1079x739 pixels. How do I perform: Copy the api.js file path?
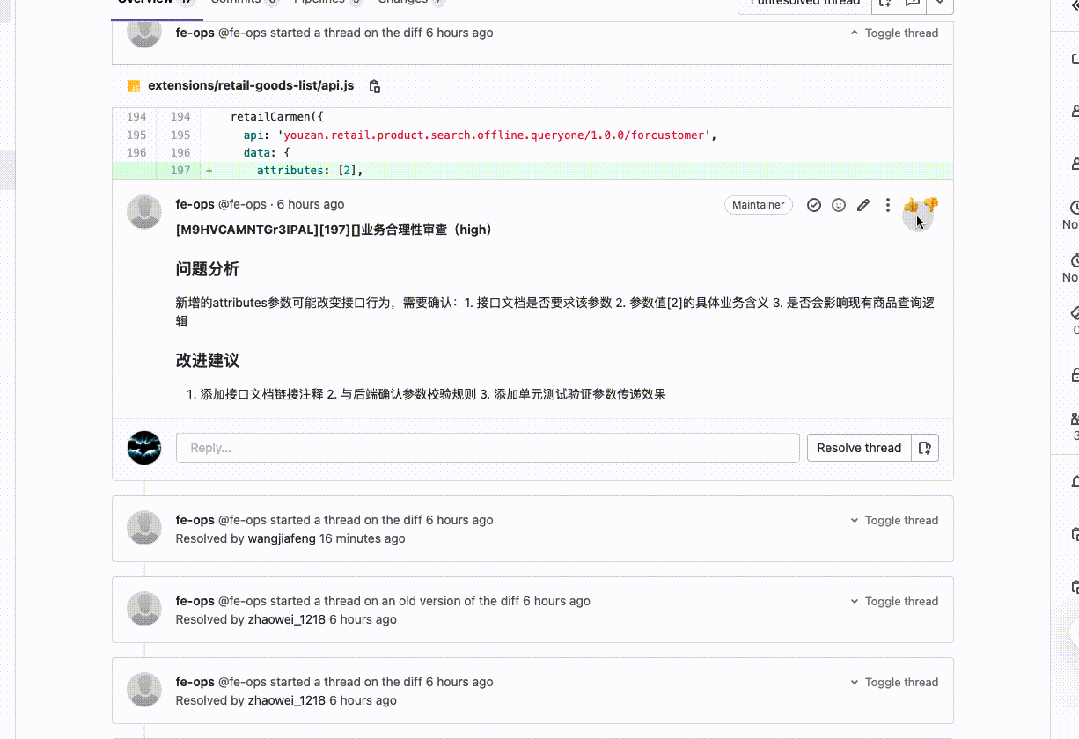pyautogui.click(x=374, y=86)
